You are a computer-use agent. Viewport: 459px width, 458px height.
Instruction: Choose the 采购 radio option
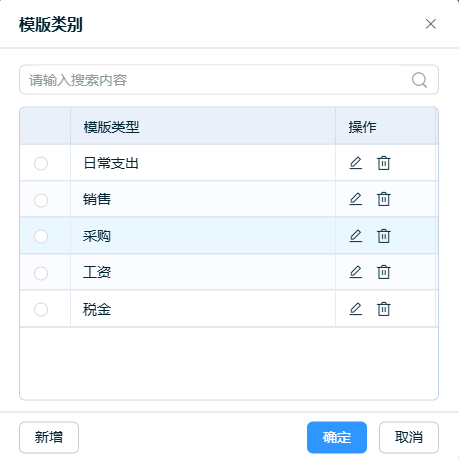pos(41,236)
